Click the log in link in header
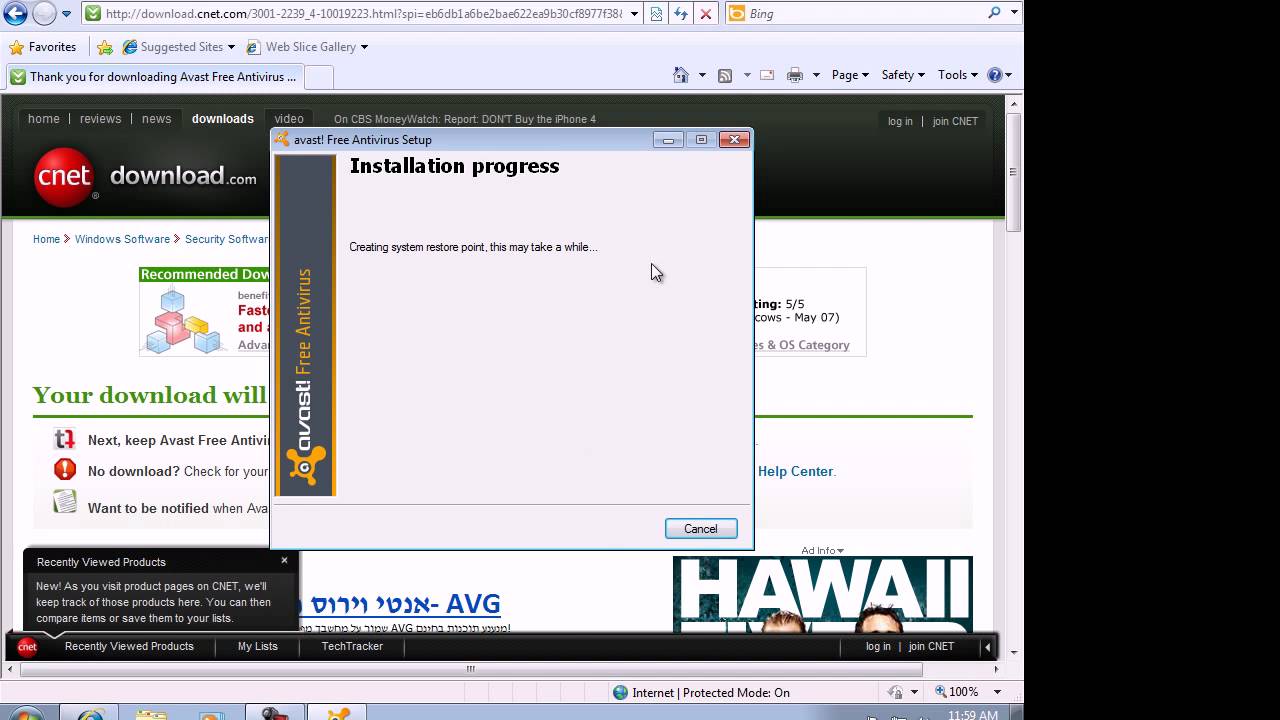The height and width of the screenshot is (720, 1280). (x=900, y=121)
